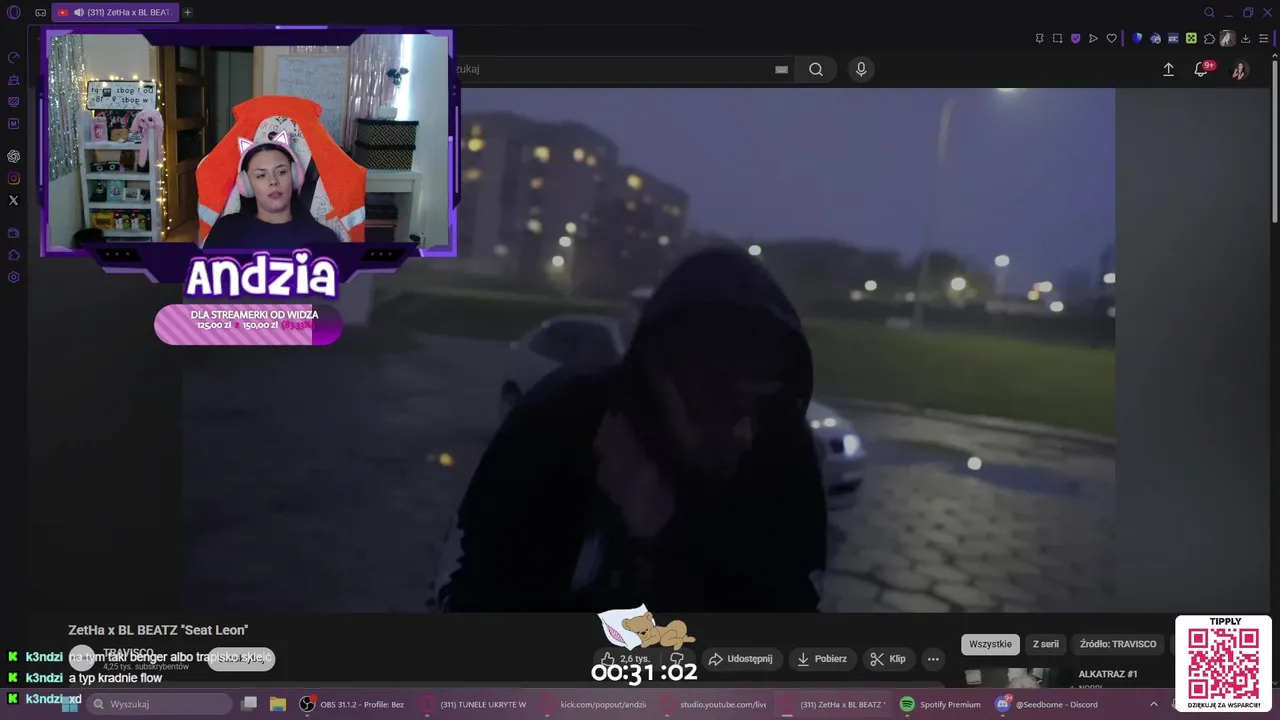
Task: Click the Udostępnij share button
Action: (740, 659)
